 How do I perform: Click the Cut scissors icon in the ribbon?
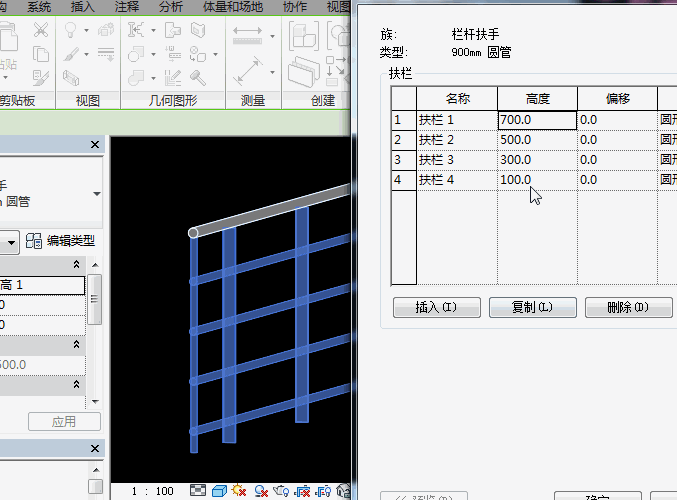[x=41, y=30]
